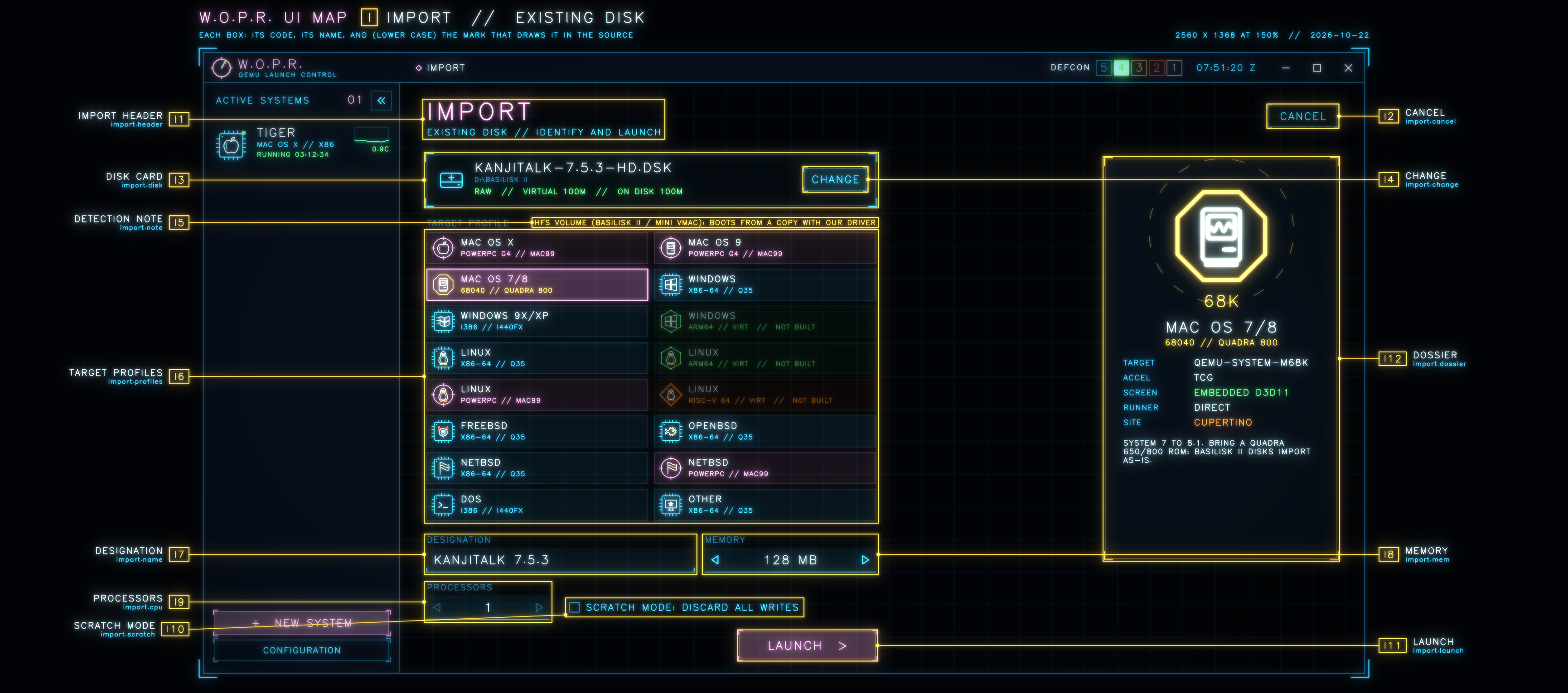1568x693 pixels.
Task: Click the New System button
Action: [x=302, y=623]
